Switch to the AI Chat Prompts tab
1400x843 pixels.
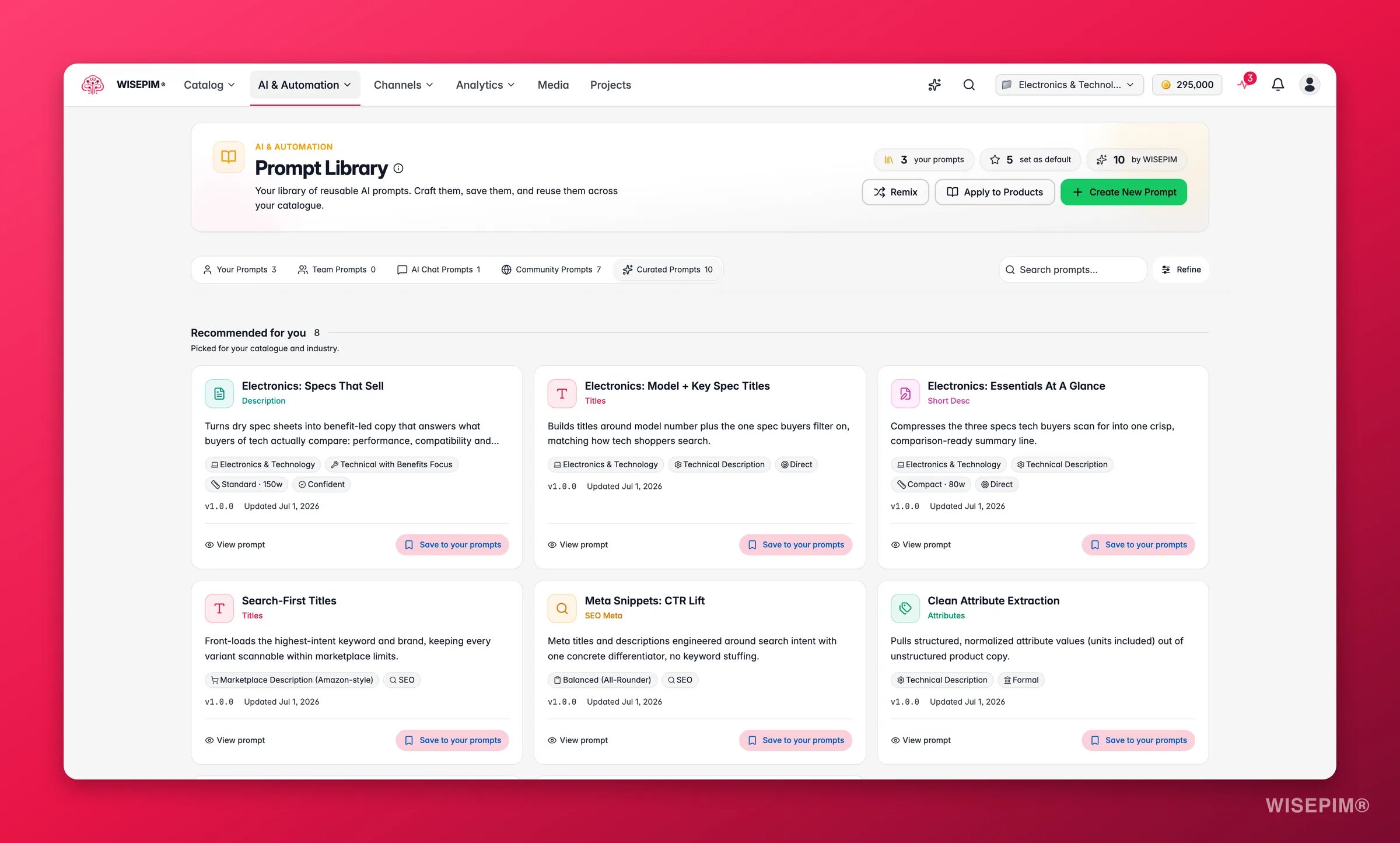[x=439, y=270]
